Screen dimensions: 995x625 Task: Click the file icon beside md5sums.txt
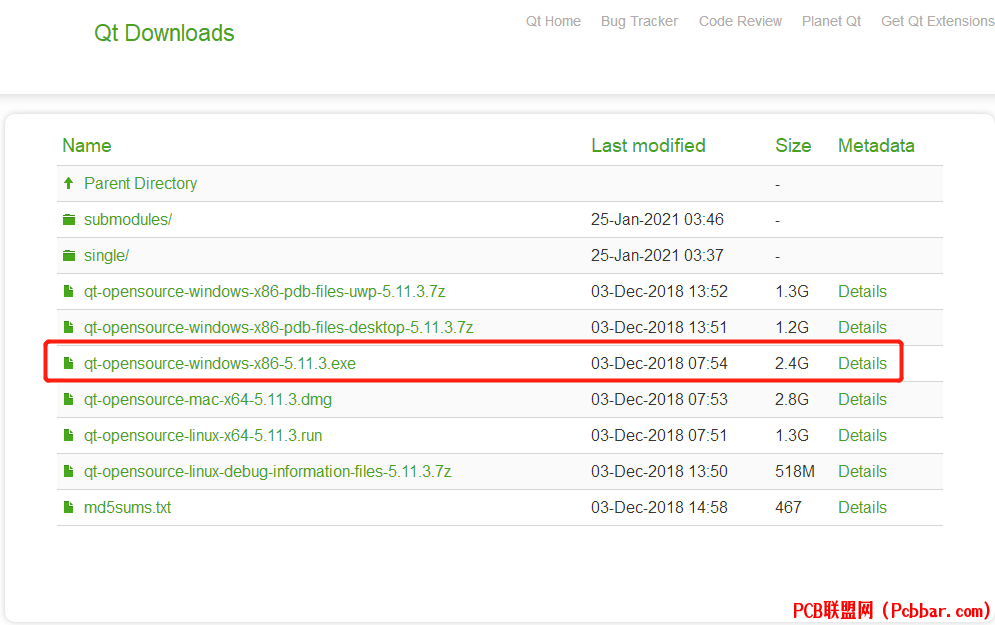point(69,508)
